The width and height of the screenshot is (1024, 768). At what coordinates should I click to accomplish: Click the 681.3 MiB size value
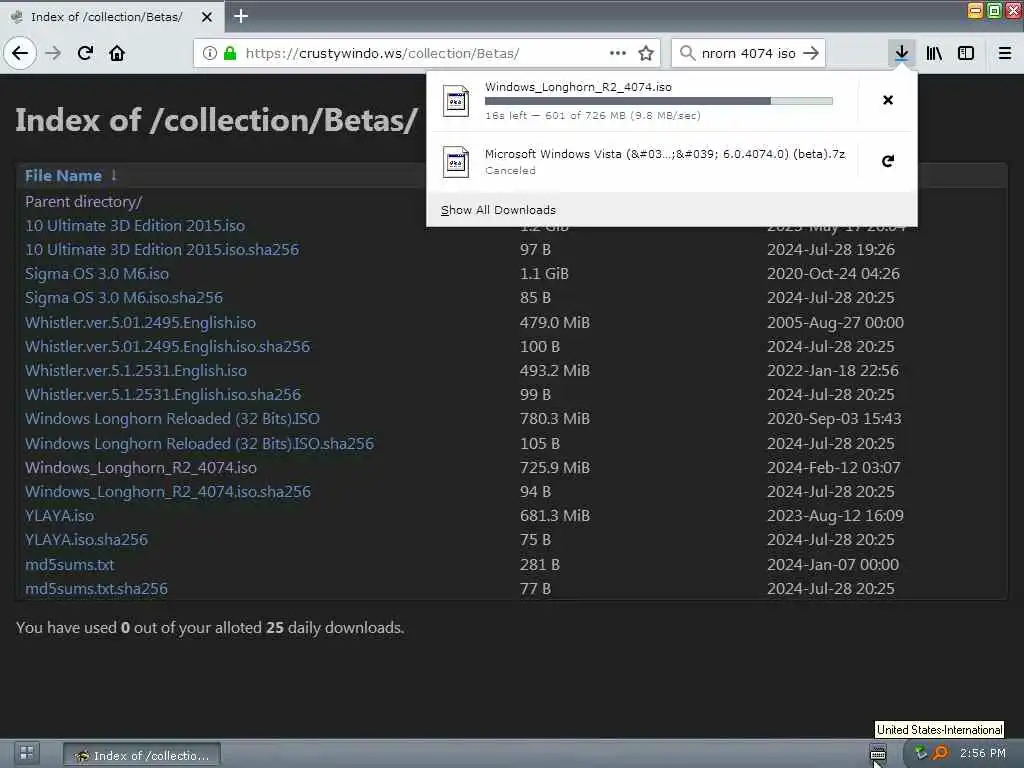tap(554, 515)
